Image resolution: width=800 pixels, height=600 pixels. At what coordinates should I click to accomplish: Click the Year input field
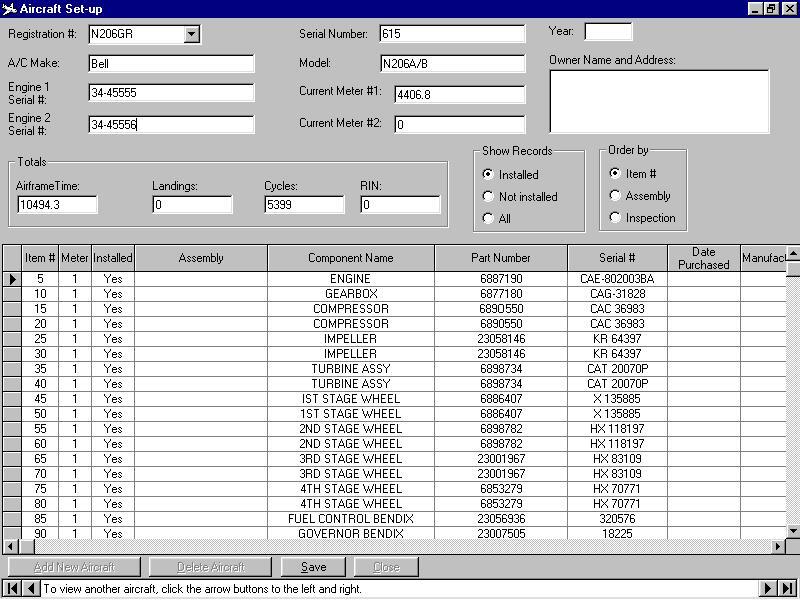(608, 32)
